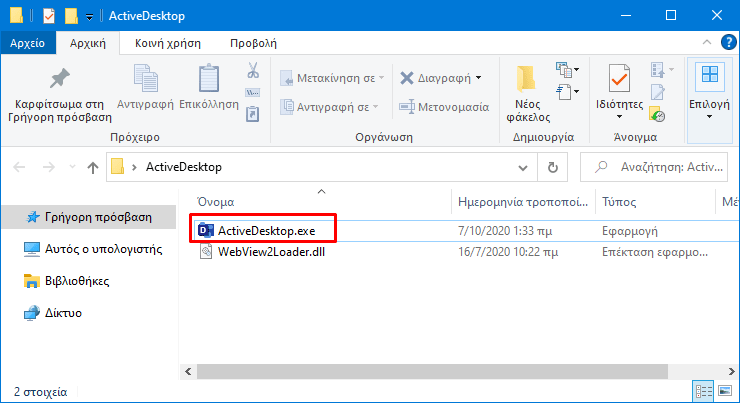Open the Ιδιότητες properties checkmark icon
This screenshot has width=740, height=403.
(619, 78)
